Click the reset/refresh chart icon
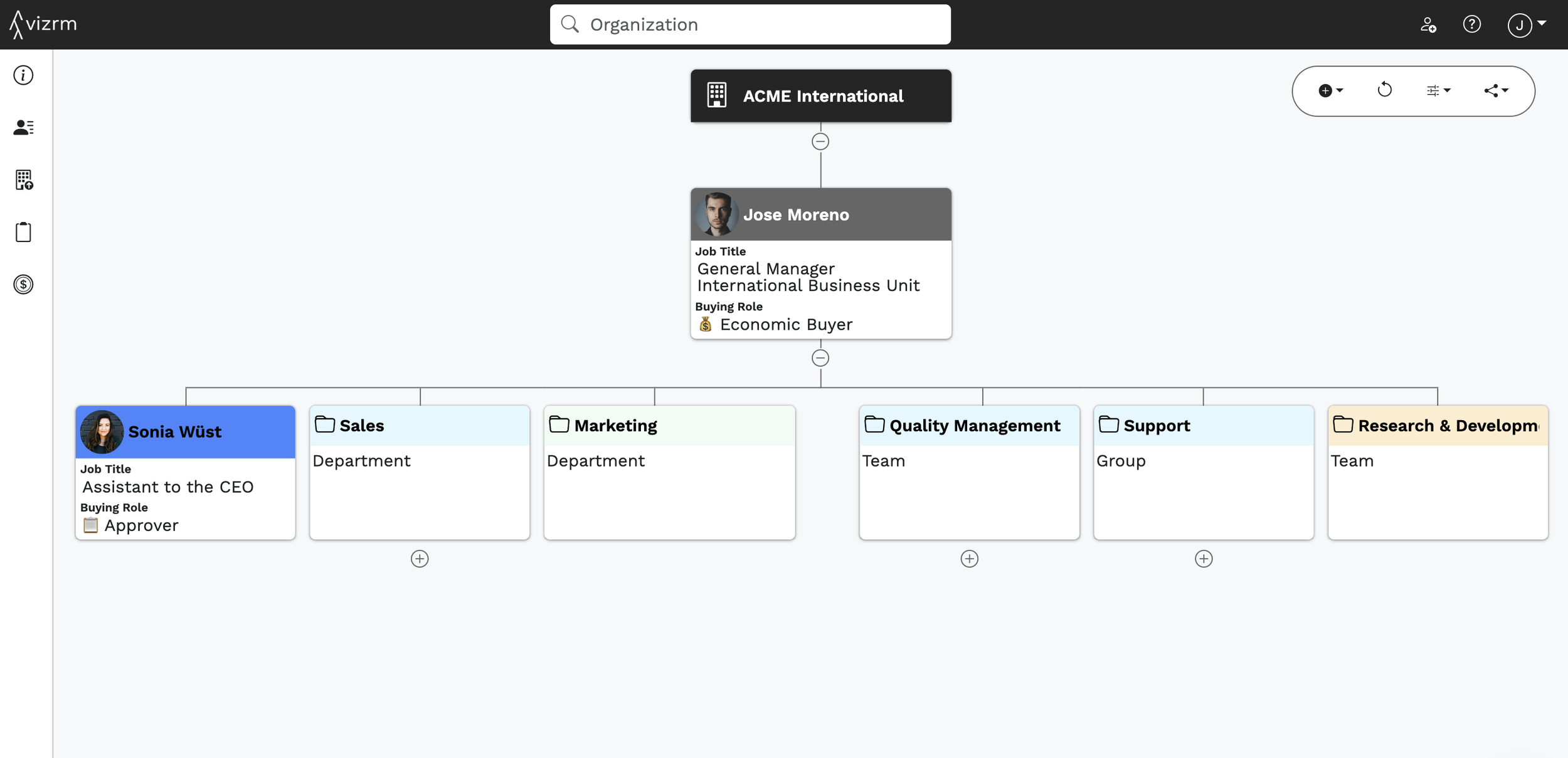 1384,90
